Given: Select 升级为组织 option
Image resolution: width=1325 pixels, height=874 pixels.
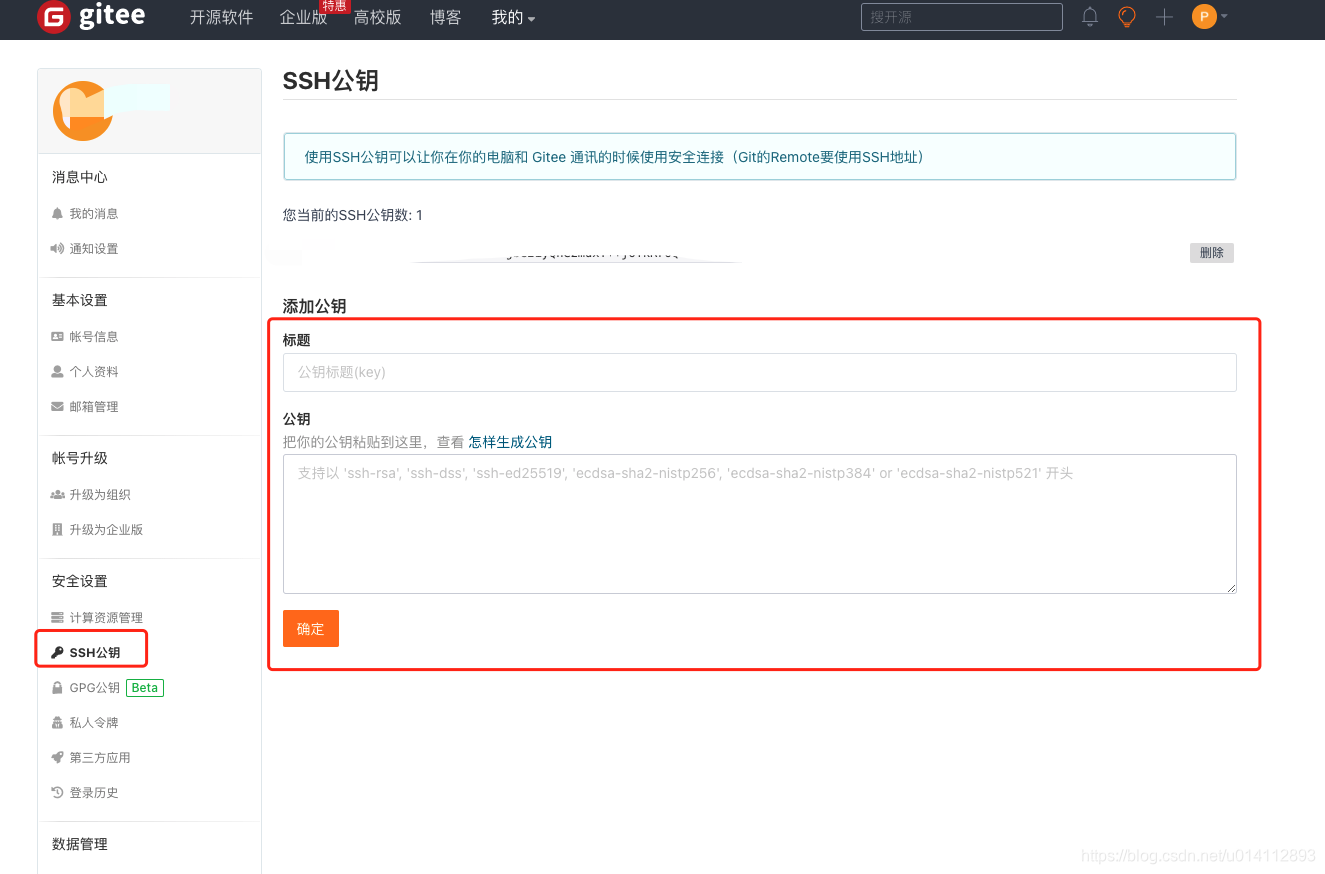Looking at the screenshot, I should coord(100,495).
